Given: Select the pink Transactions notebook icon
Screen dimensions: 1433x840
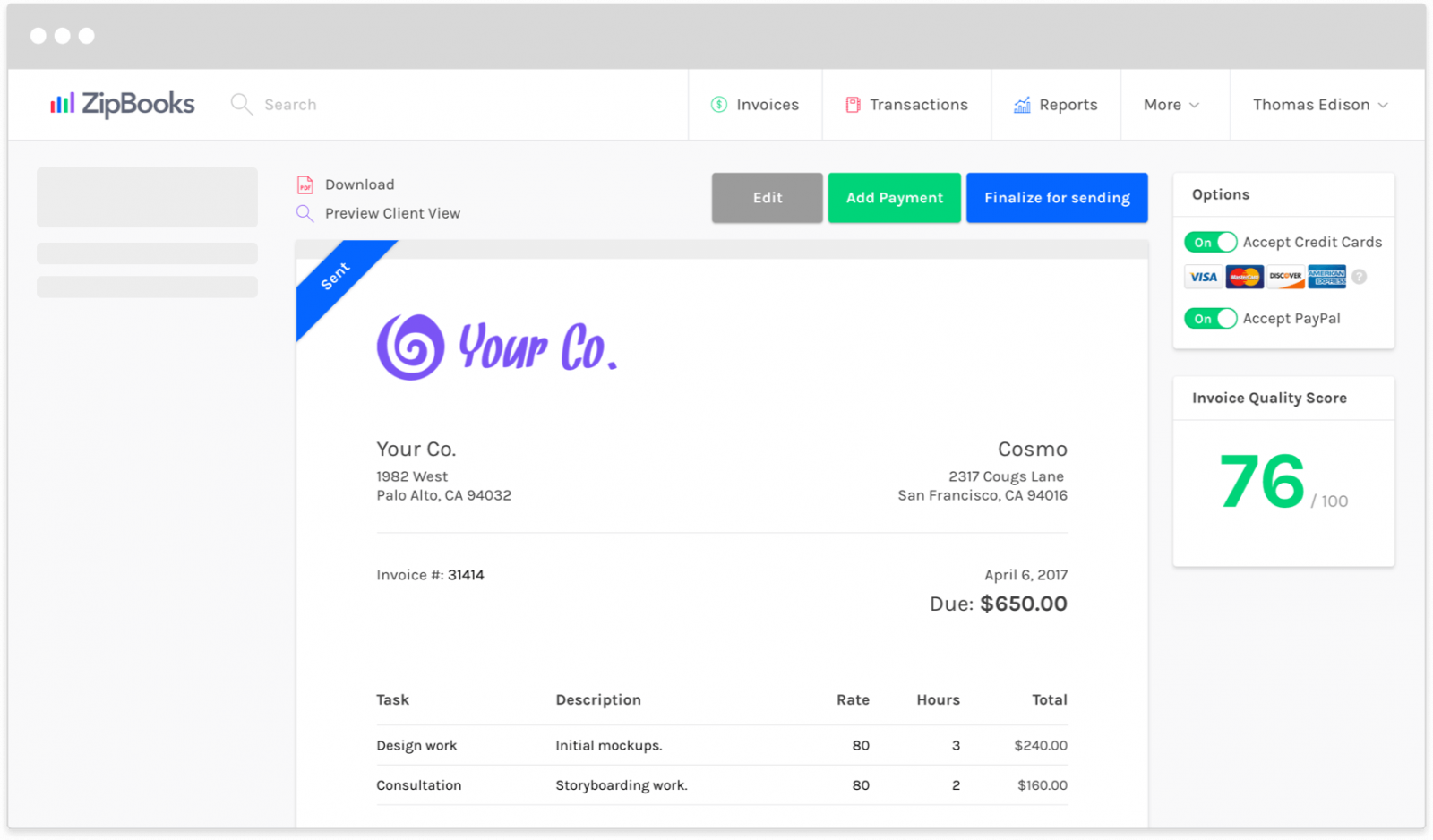Looking at the screenshot, I should coord(852,104).
